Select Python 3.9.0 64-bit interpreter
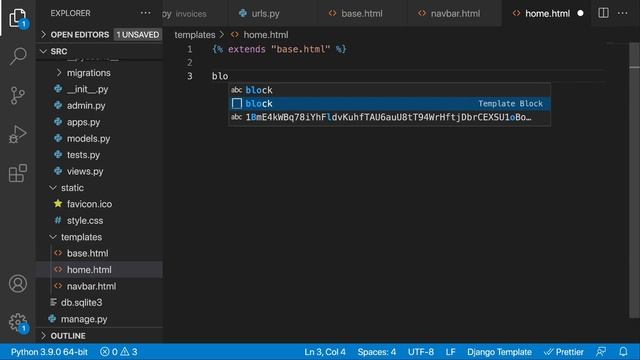 tap(49, 352)
